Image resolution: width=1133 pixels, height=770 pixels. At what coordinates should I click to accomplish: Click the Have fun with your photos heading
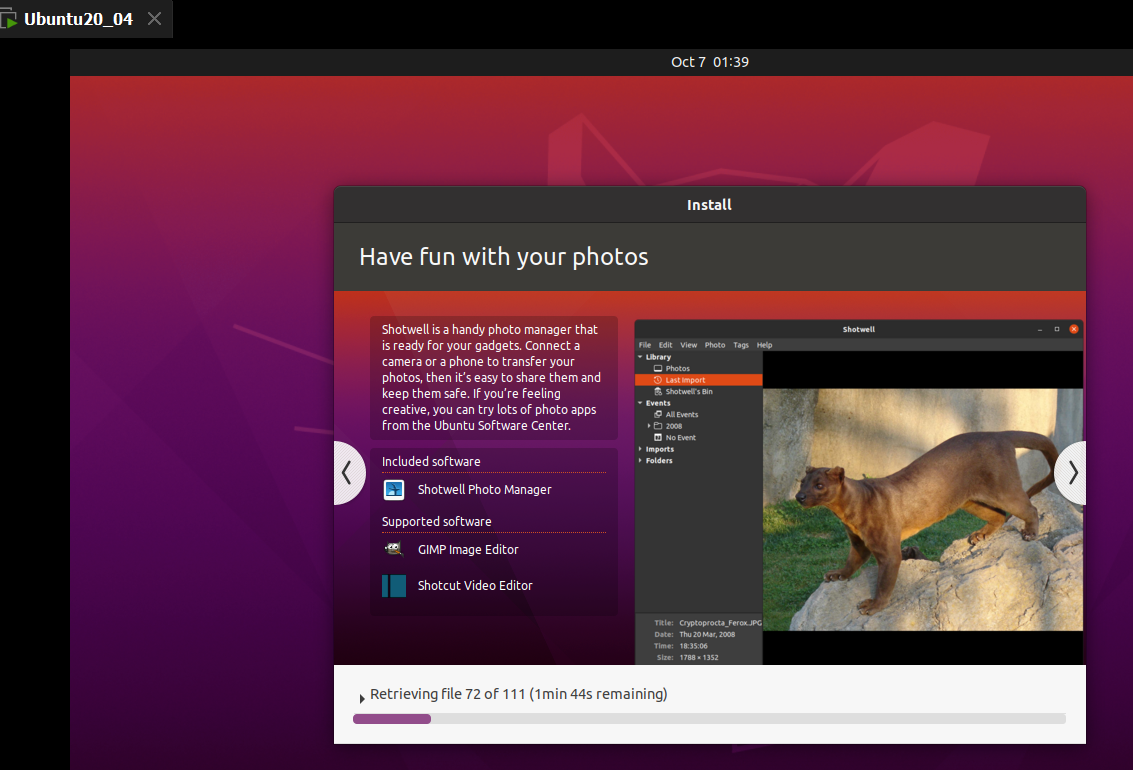[504, 257]
